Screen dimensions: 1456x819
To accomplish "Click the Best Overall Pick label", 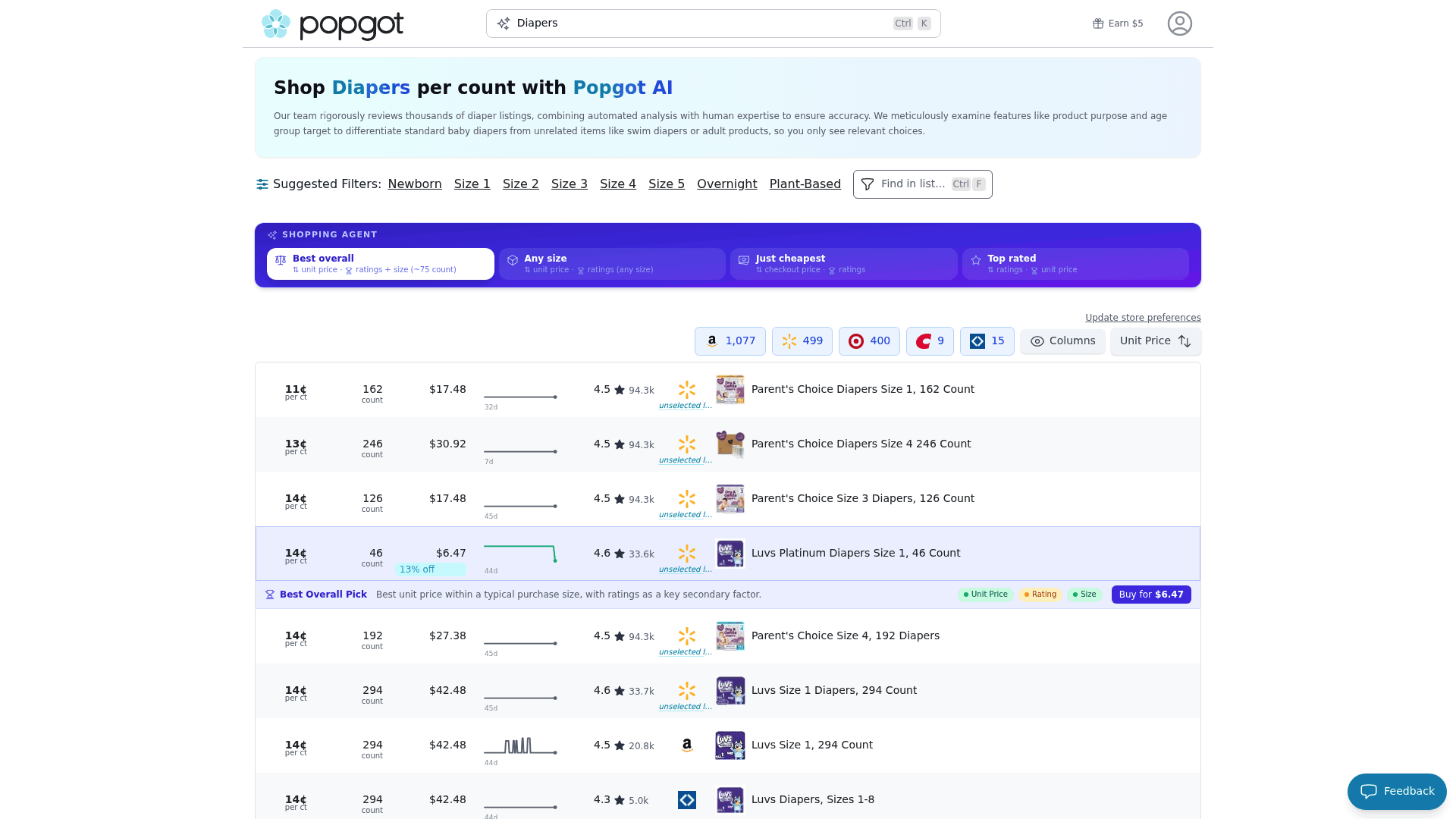I will [x=323, y=595].
